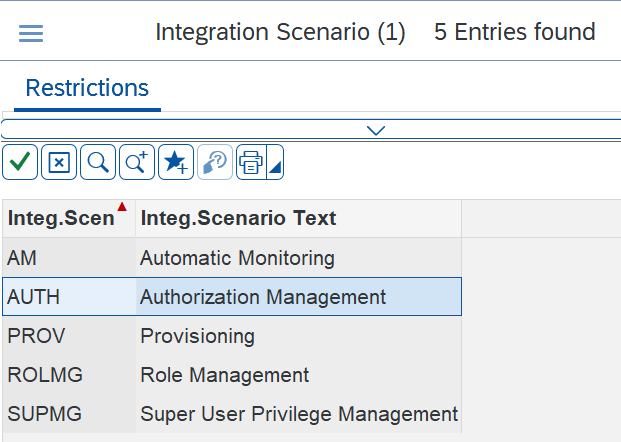
Task: Confirm selection with the green checkmark
Action: coord(20,162)
